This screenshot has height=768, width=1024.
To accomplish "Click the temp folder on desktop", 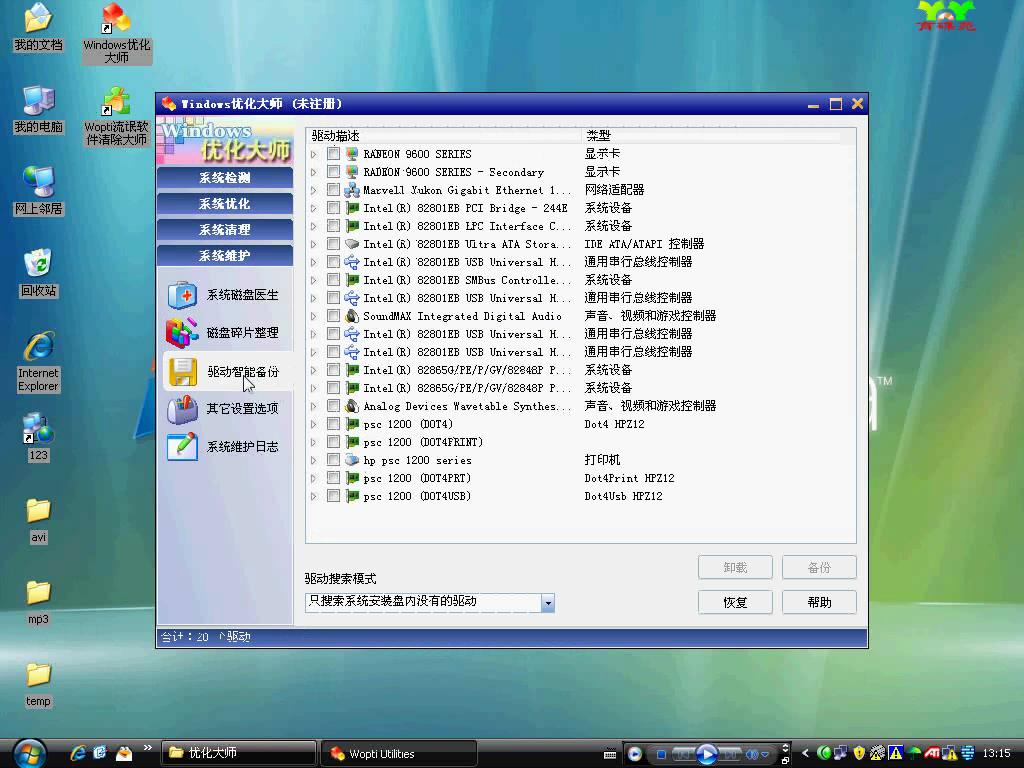I will 39,684.
